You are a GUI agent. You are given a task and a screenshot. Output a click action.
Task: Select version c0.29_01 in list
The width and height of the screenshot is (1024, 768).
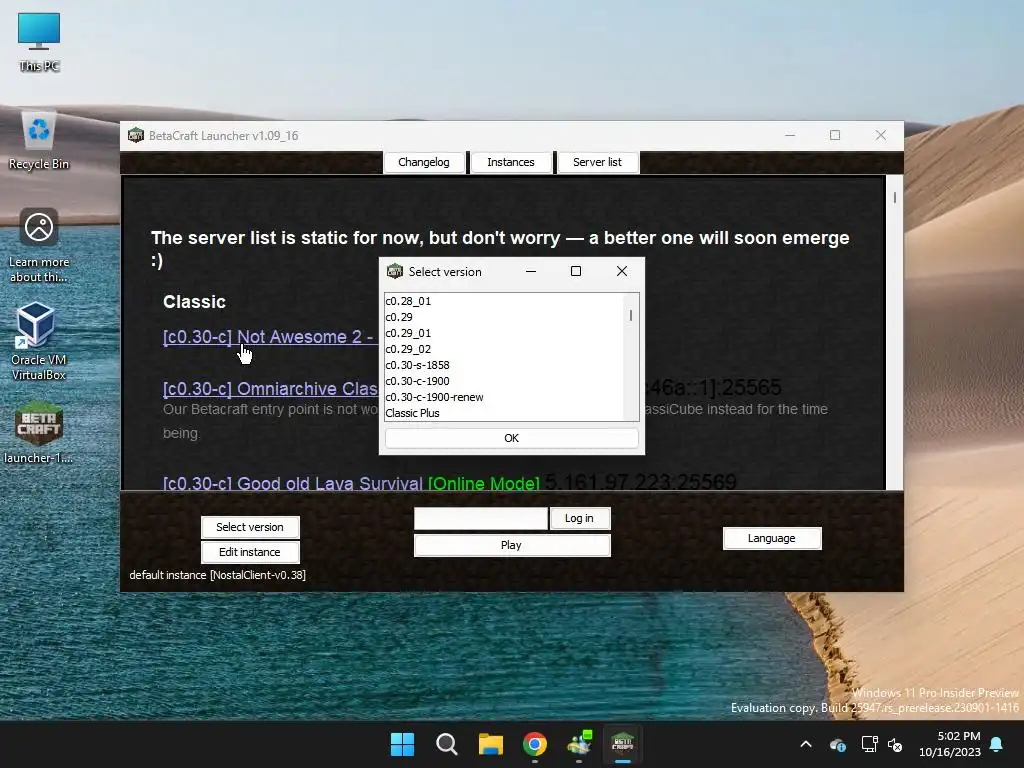click(504, 333)
